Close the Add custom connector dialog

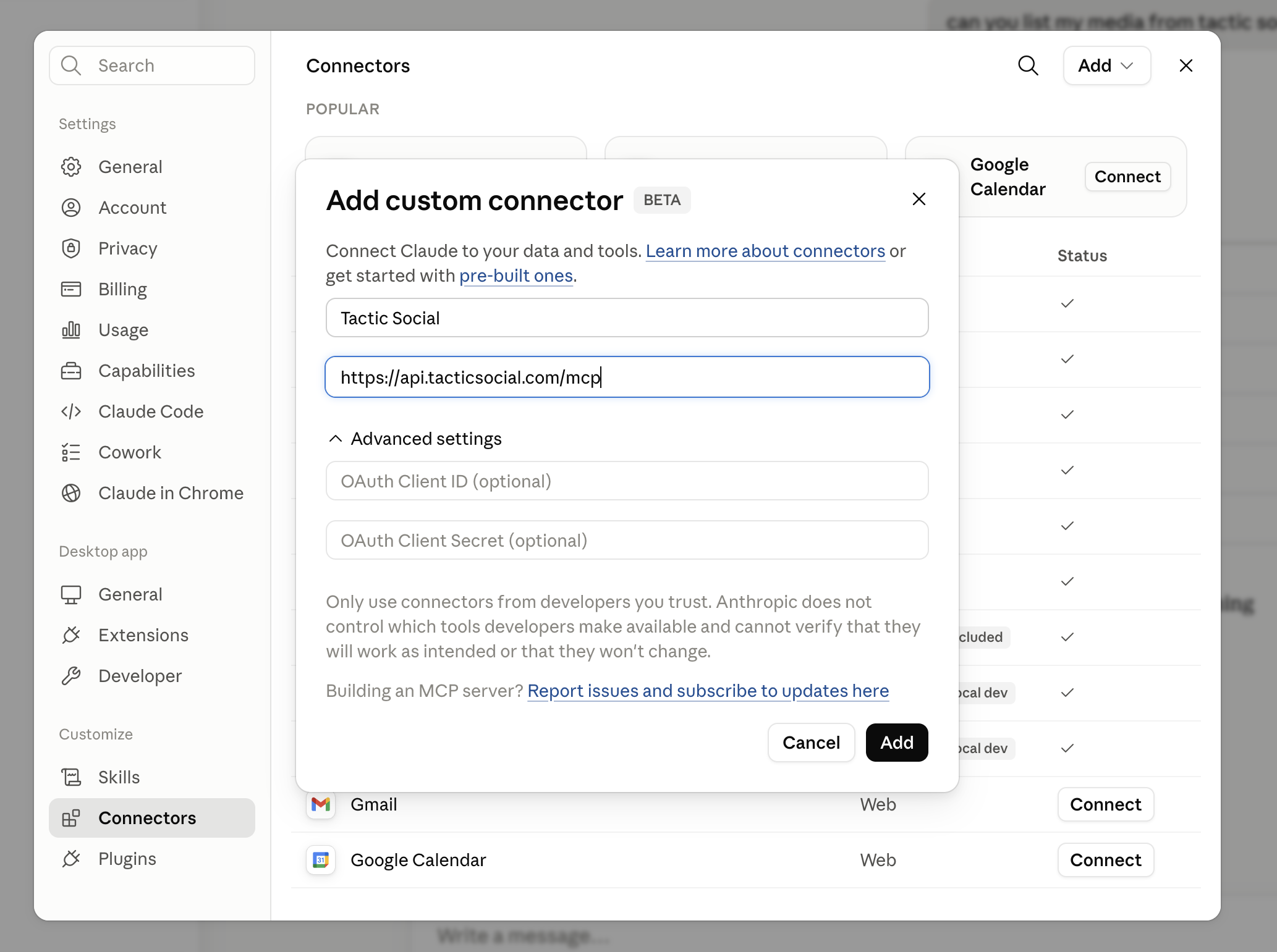919,199
